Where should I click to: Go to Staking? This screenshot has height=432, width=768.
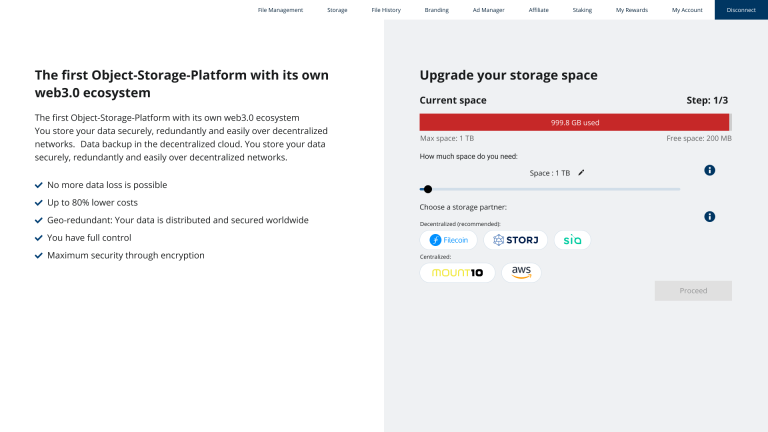click(582, 10)
